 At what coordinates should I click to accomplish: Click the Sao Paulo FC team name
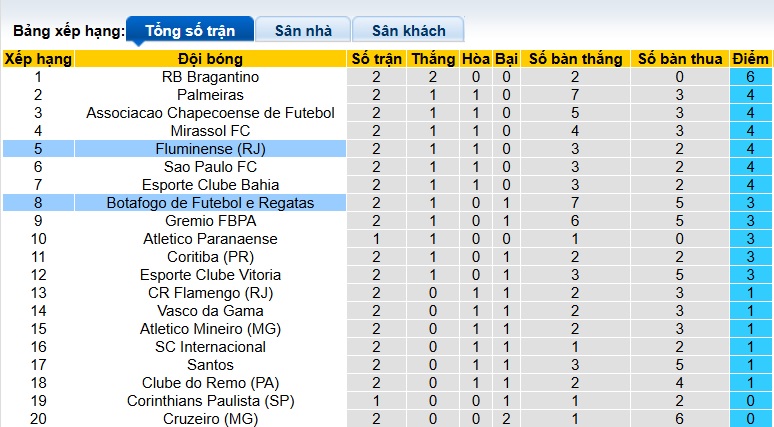(x=210, y=167)
